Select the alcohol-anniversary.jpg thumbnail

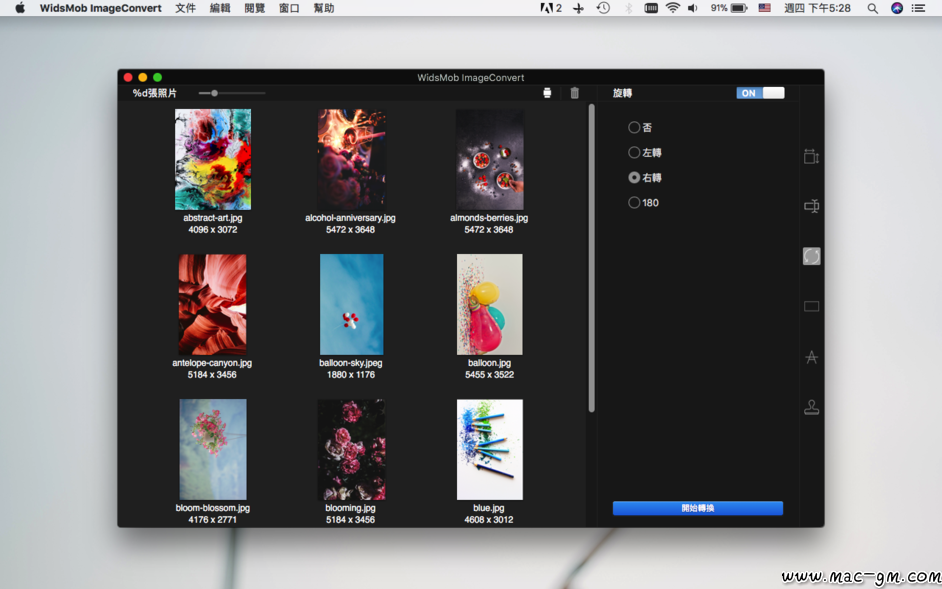tap(351, 159)
